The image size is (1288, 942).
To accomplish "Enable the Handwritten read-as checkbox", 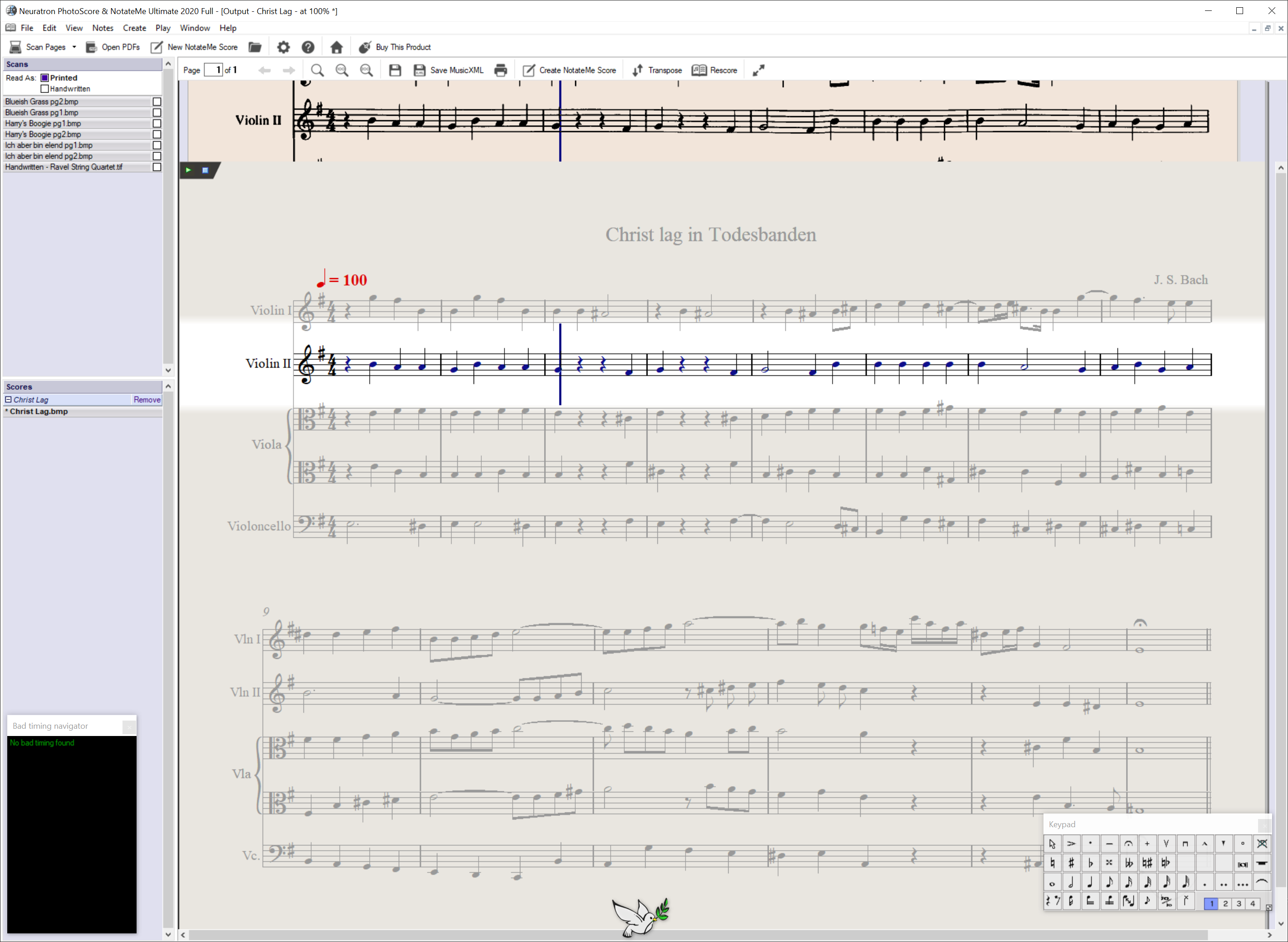I will point(44,88).
